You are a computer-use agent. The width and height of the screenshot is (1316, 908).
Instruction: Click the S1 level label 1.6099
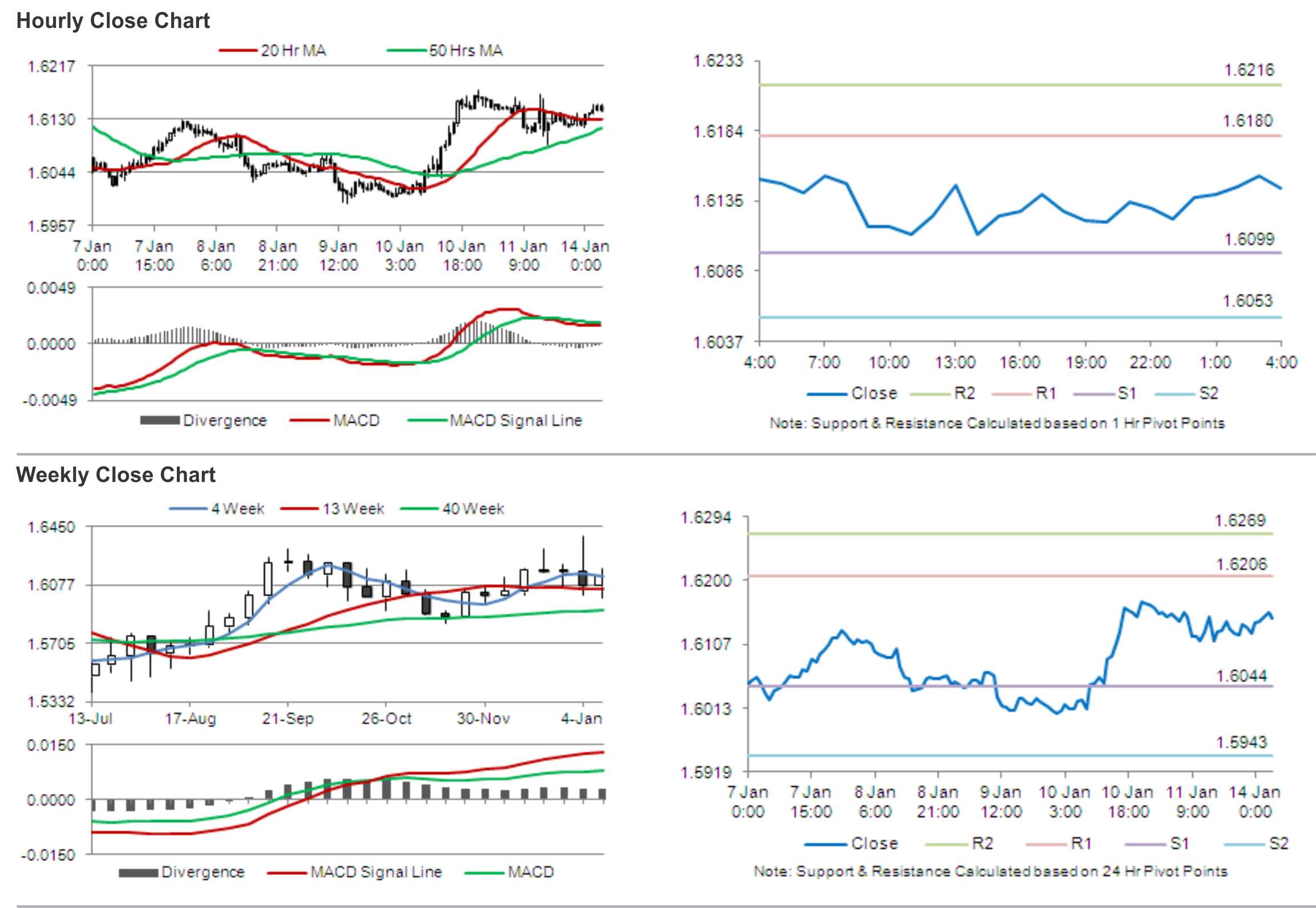click(x=1249, y=239)
